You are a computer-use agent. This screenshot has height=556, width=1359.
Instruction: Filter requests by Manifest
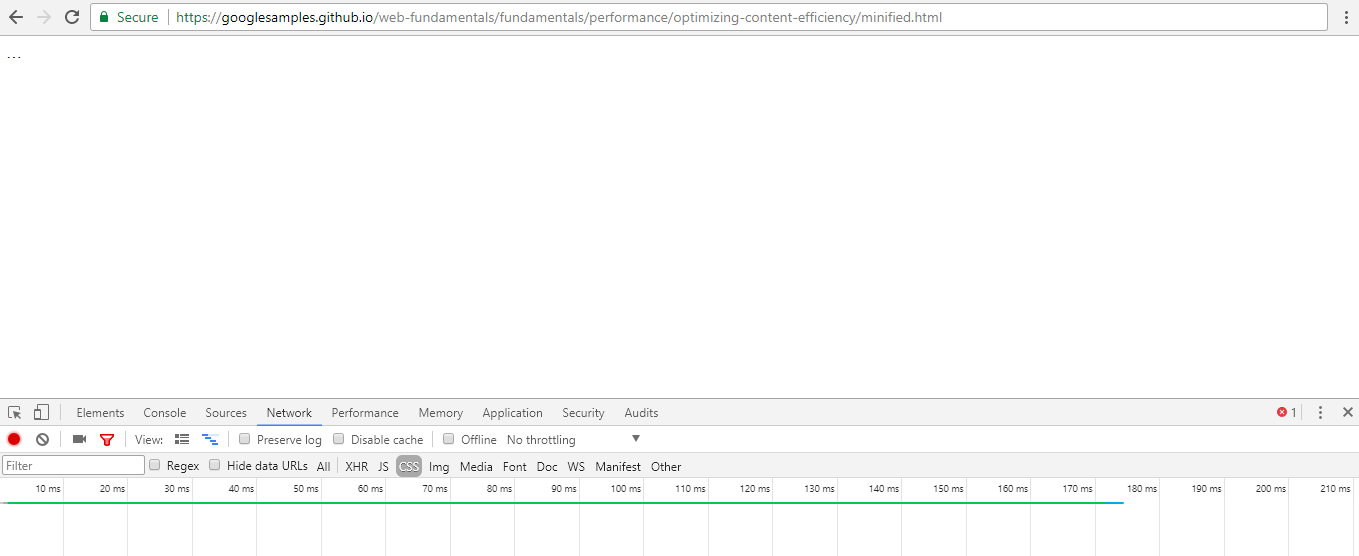(618, 466)
